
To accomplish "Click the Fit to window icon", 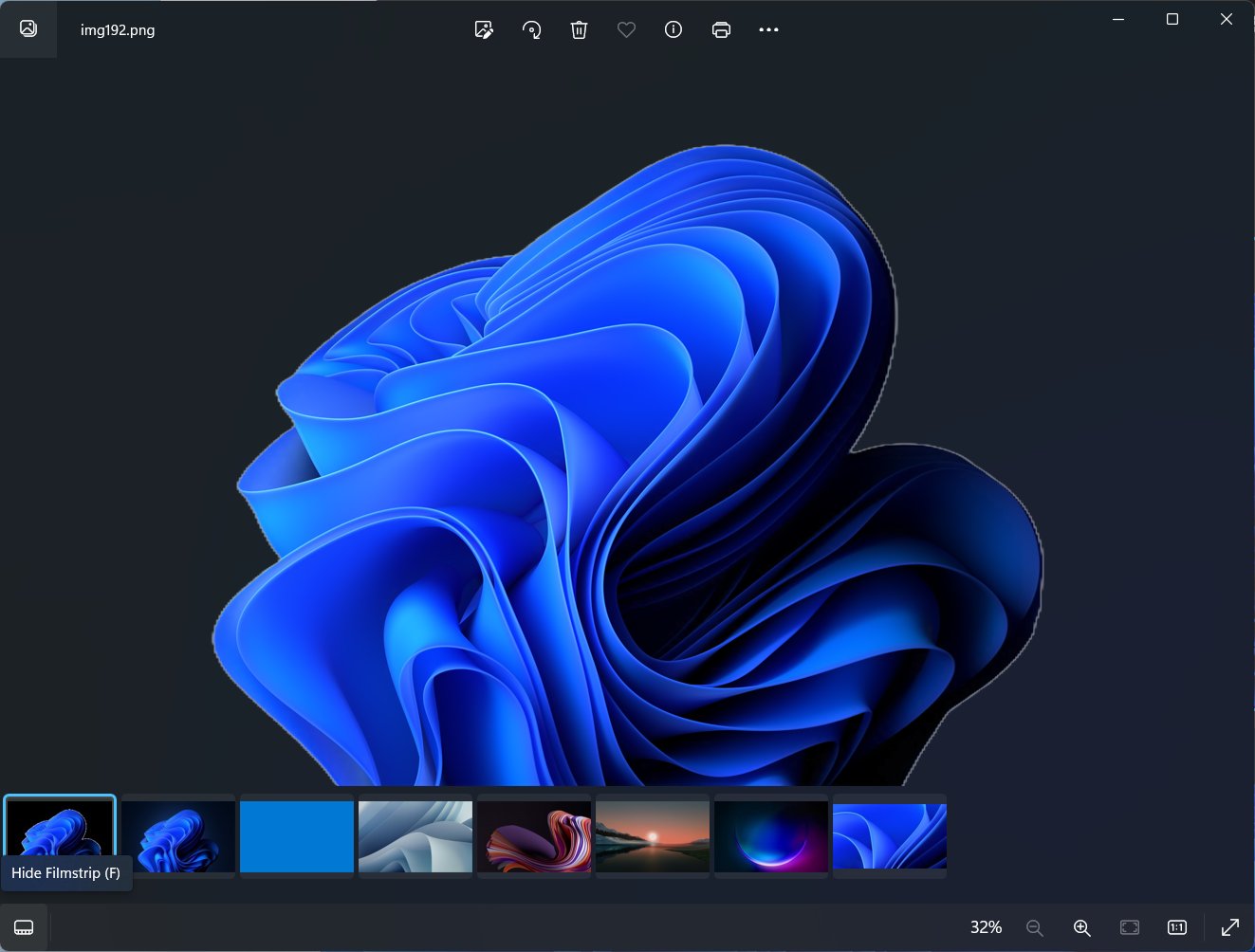I will [1130, 927].
